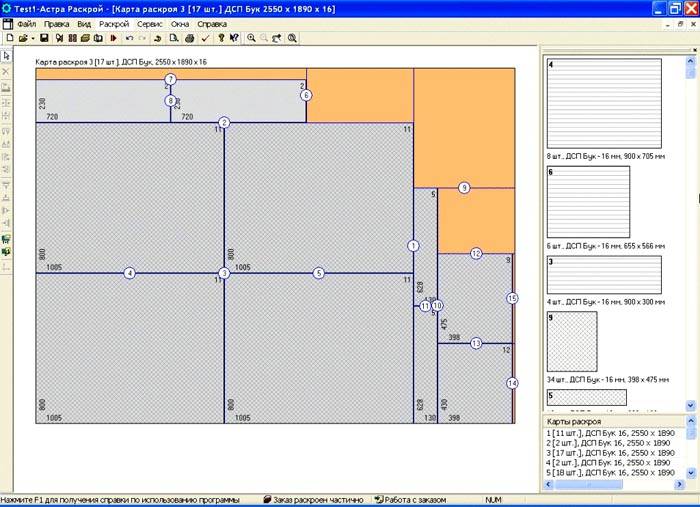The height and width of the screenshot is (507, 700).
Task: Click part thumbnail 9 (398 x 475 мм)
Action: coord(571,341)
